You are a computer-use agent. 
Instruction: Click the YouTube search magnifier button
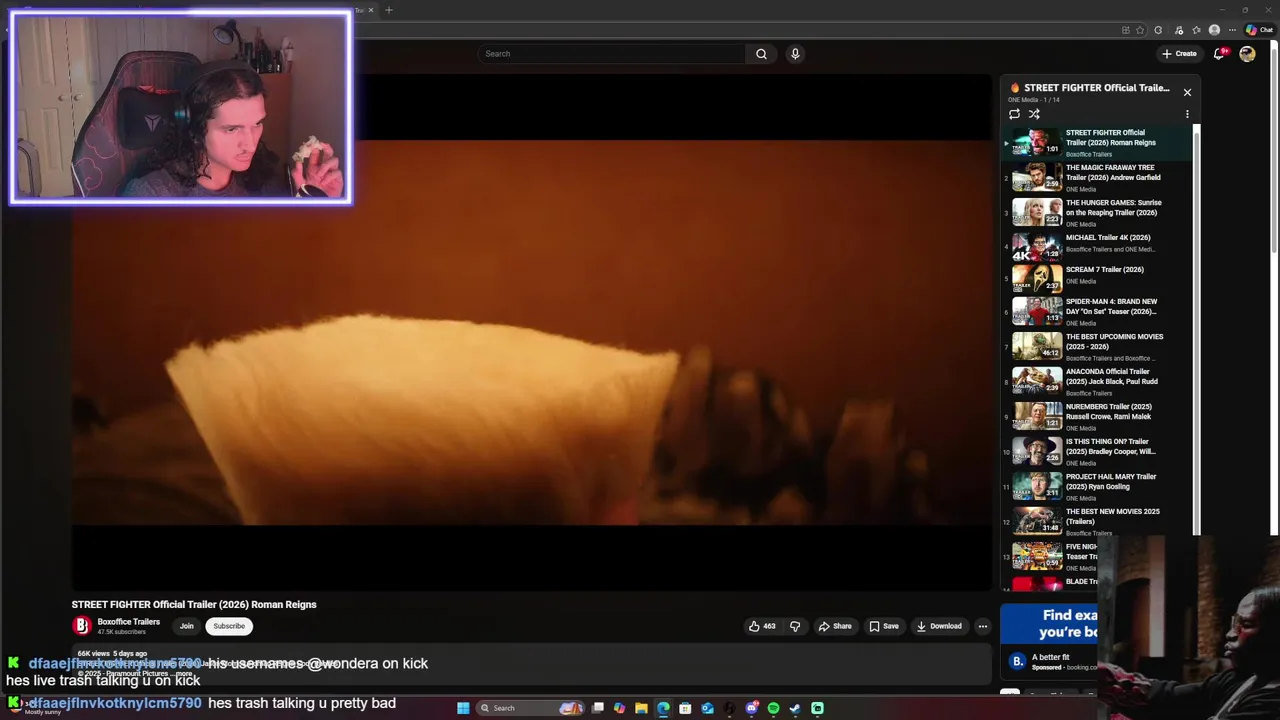(761, 54)
